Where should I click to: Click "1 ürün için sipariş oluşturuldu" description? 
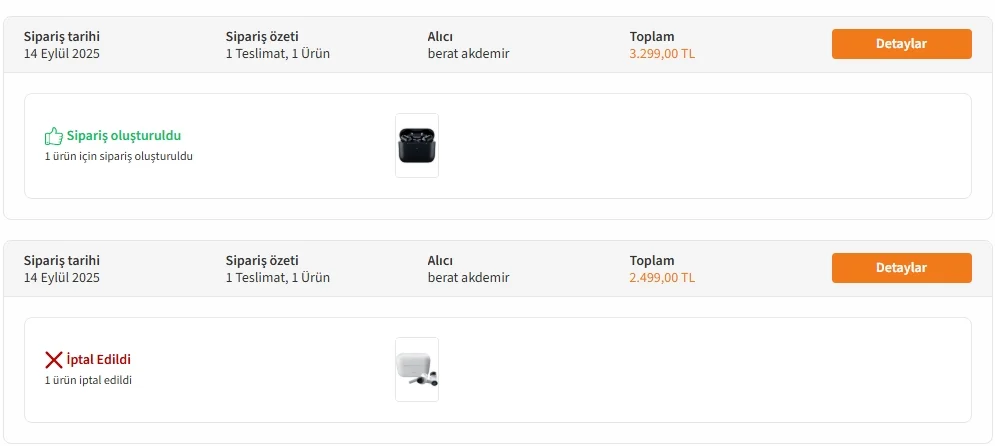118,157
